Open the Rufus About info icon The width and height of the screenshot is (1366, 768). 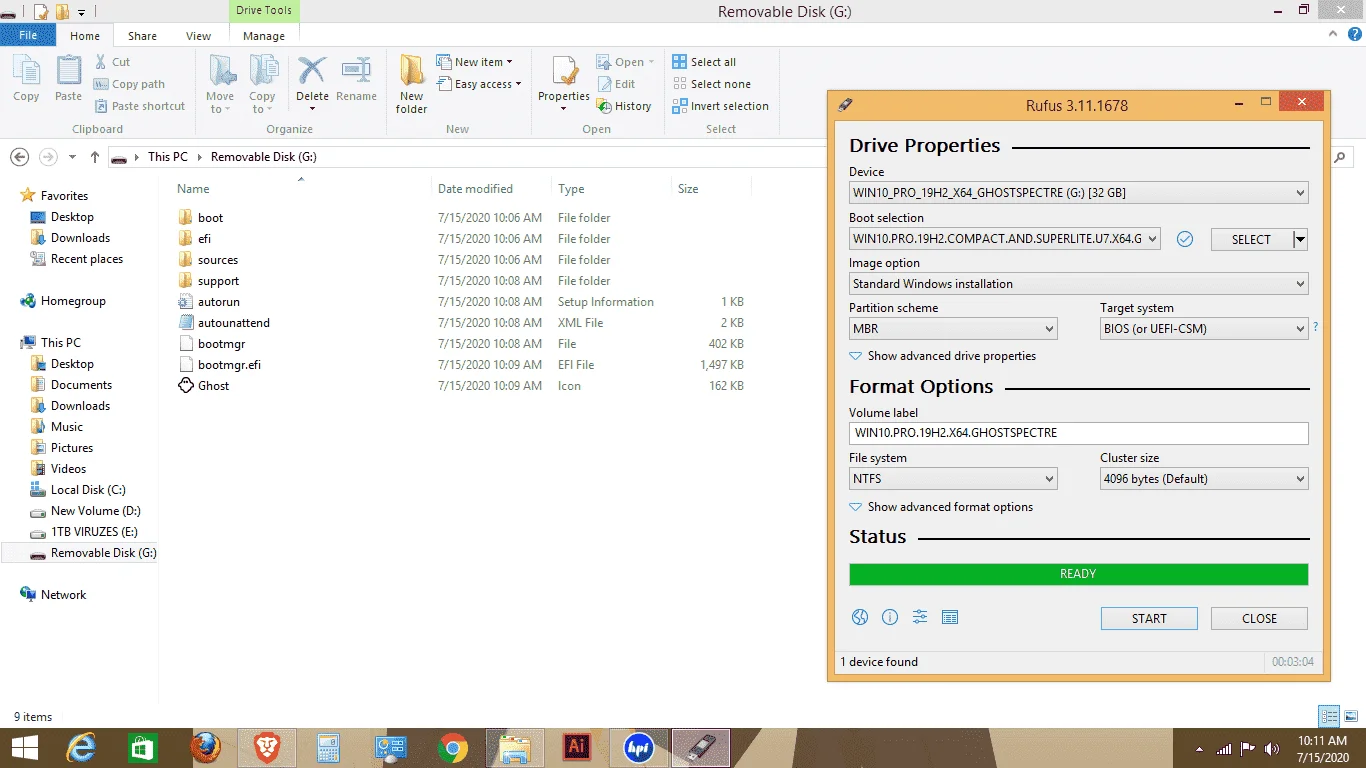tap(890, 617)
